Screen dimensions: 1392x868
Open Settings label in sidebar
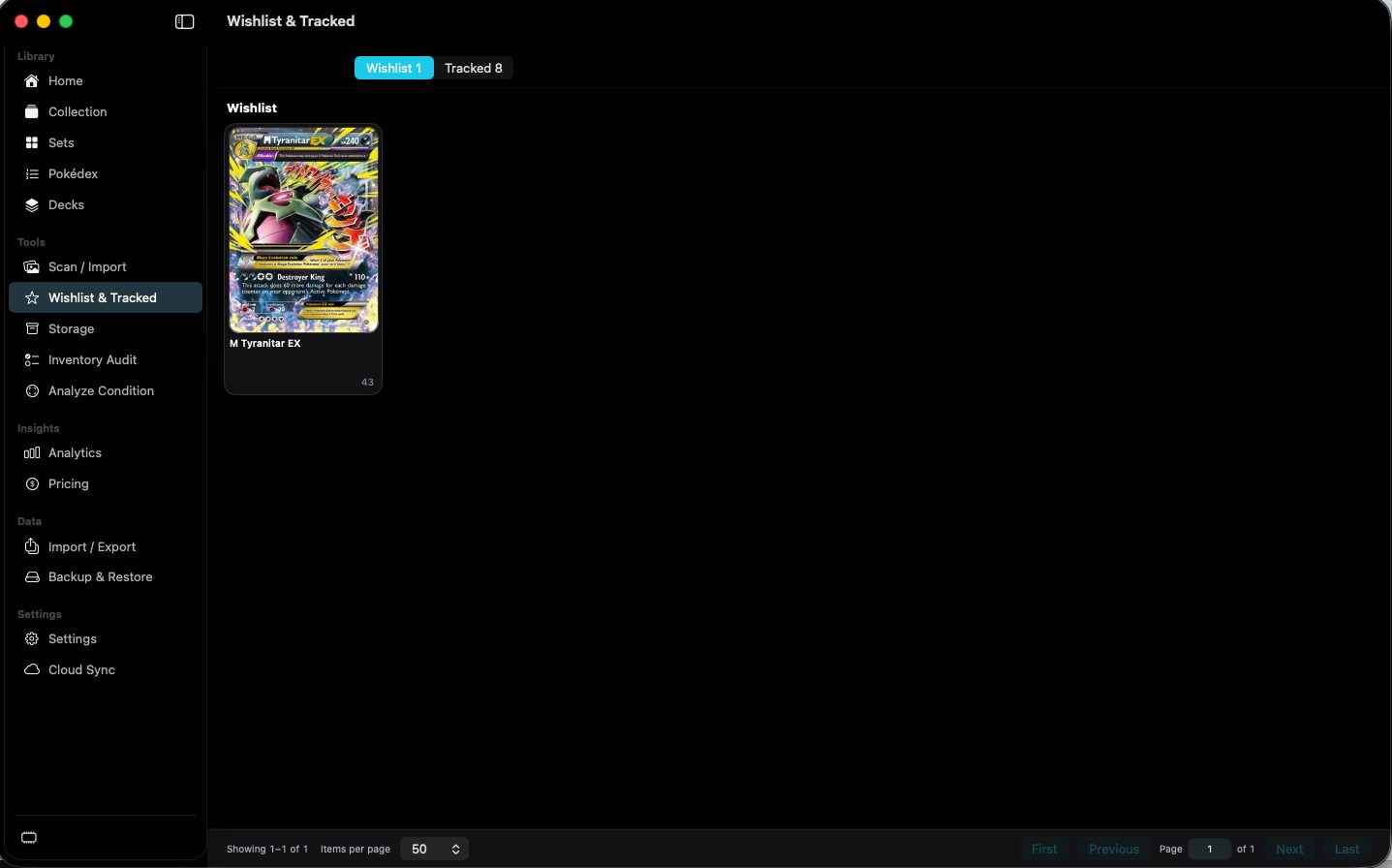pos(72,638)
